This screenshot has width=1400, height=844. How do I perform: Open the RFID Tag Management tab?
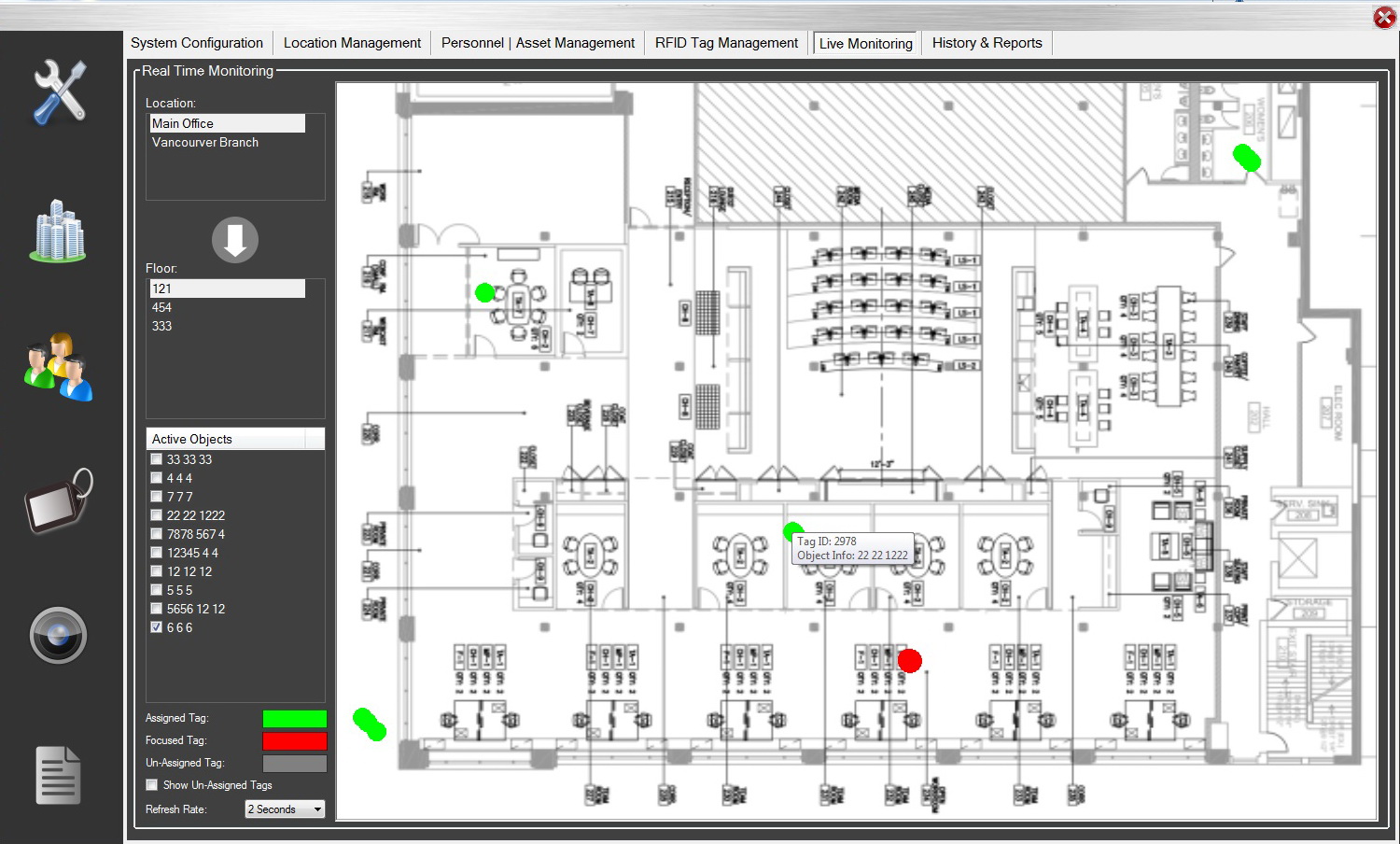[x=726, y=43]
